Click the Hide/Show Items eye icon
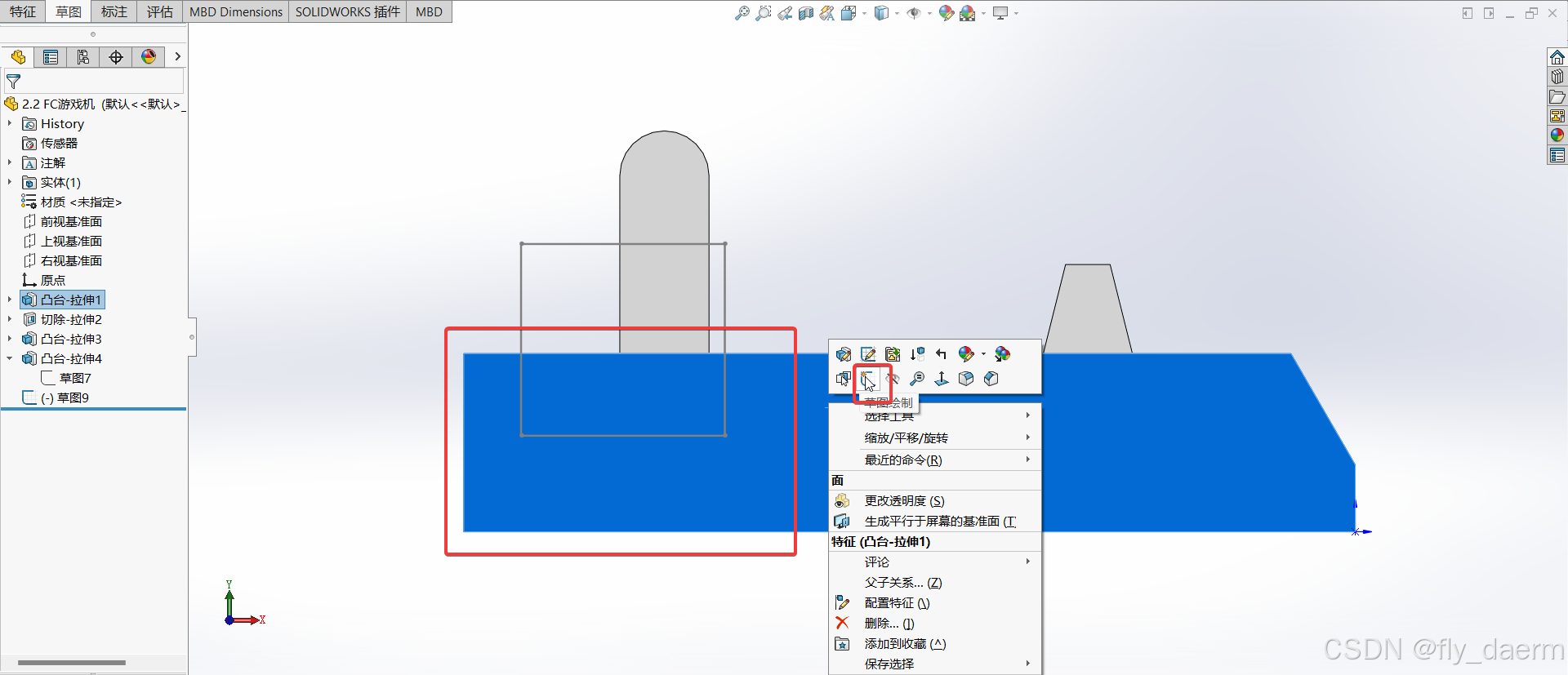The height and width of the screenshot is (675, 1568). [x=914, y=13]
